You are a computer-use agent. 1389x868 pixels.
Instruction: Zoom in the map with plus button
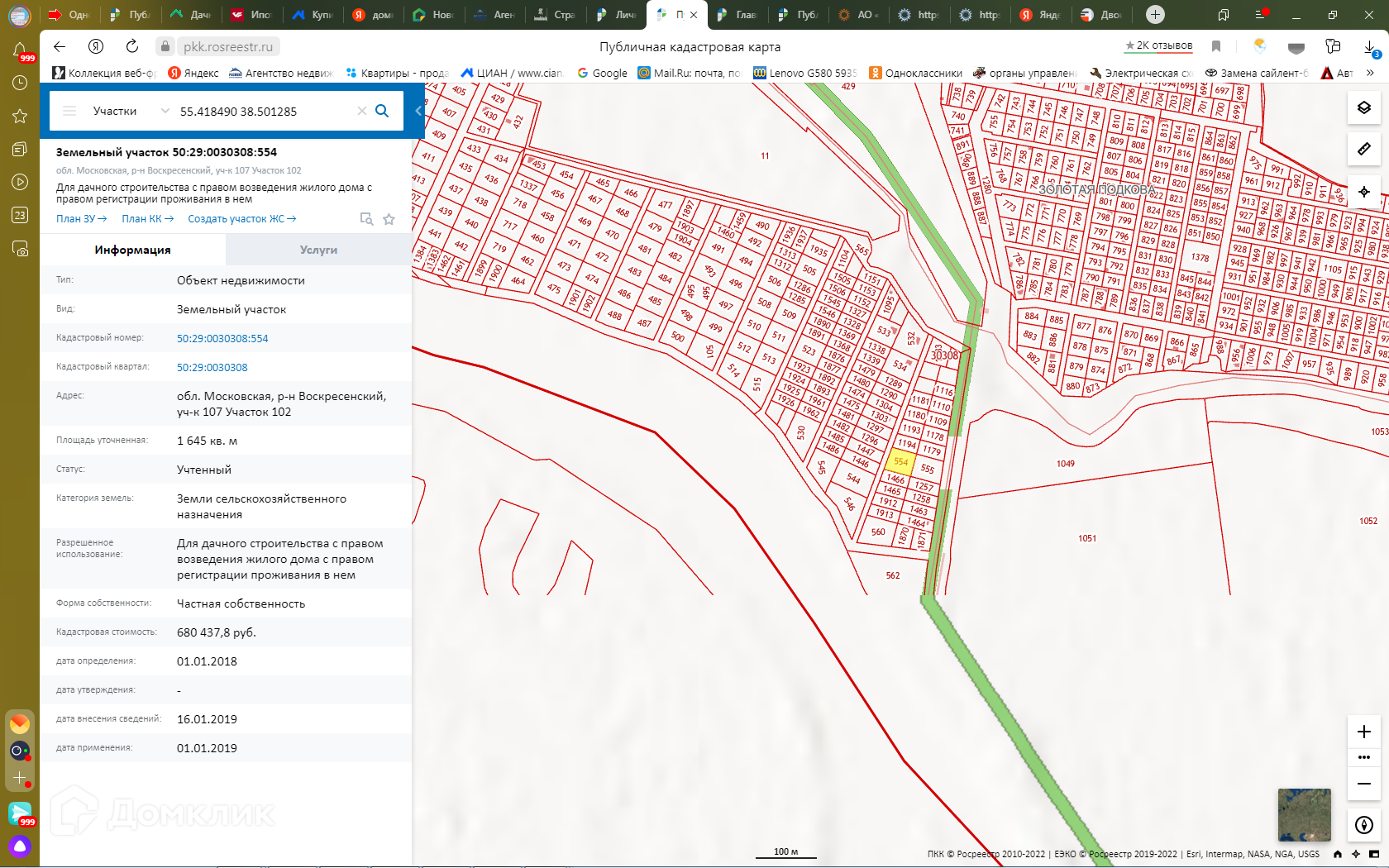pyautogui.click(x=1364, y=732)
